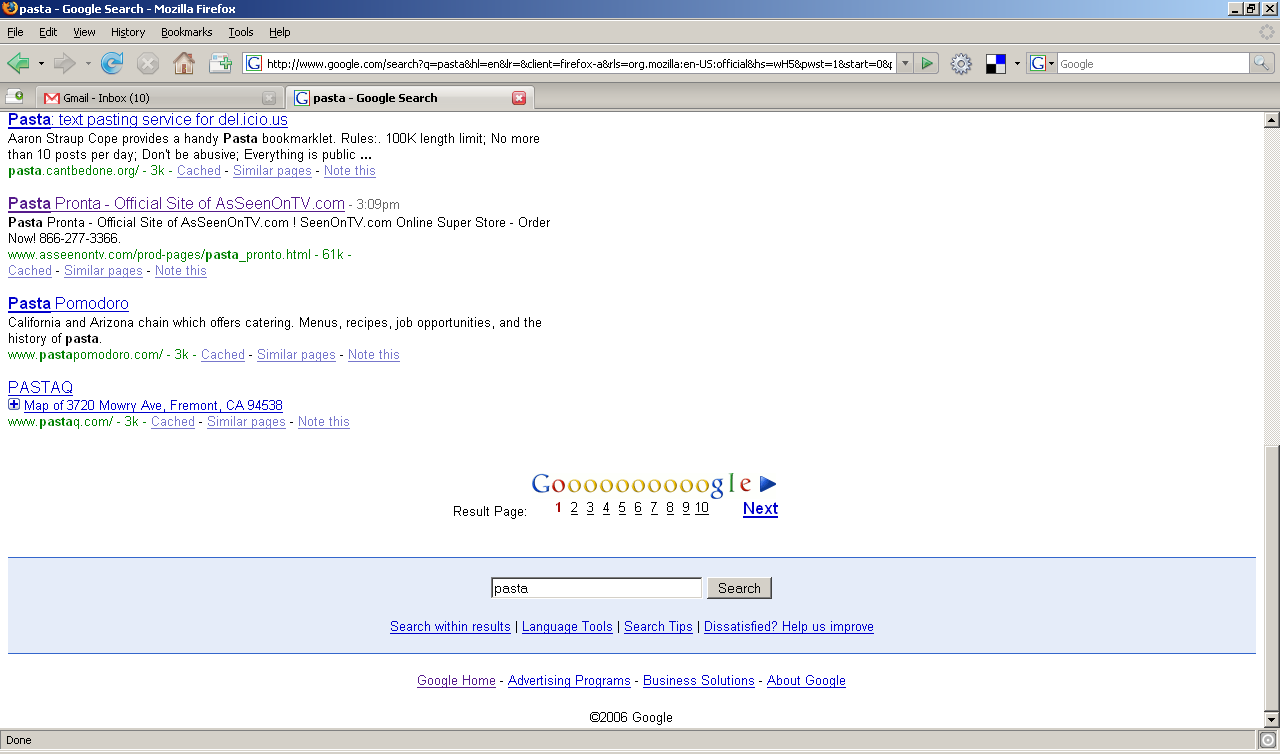The width and height of the screenshot is (1280, 754).
Task: Go to result page 2
Action: click(x=574, y=508)
